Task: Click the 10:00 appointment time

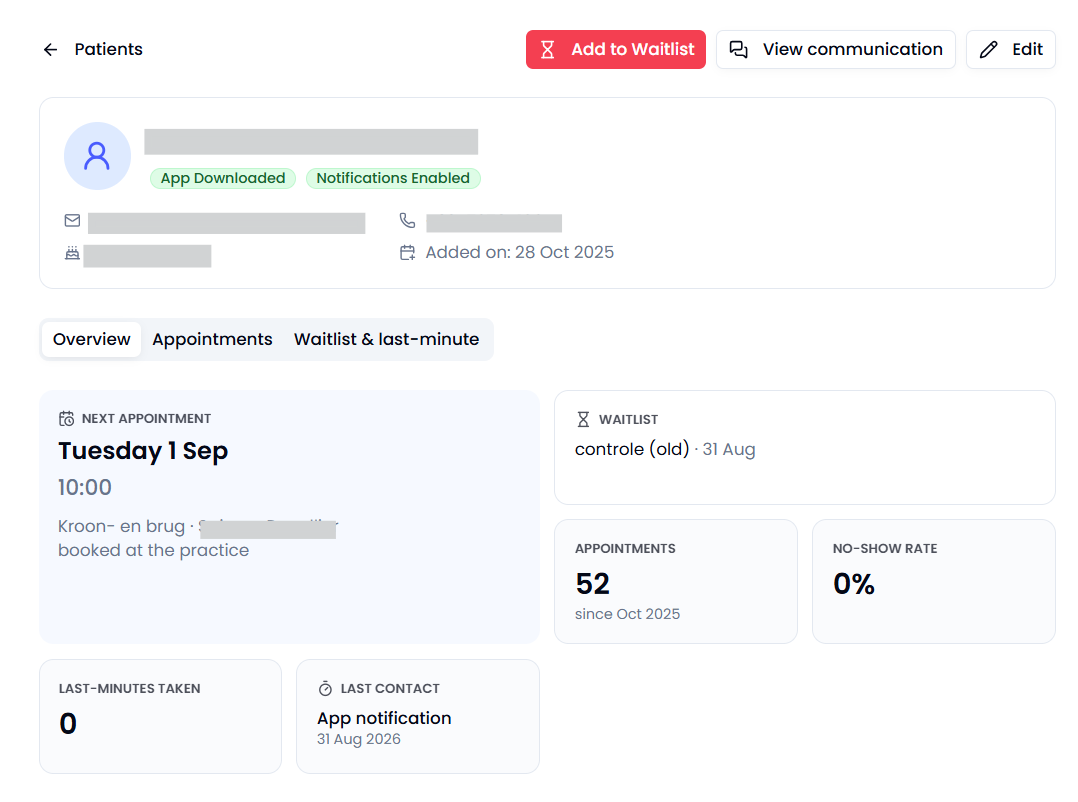Action: [x=85, y=487]
